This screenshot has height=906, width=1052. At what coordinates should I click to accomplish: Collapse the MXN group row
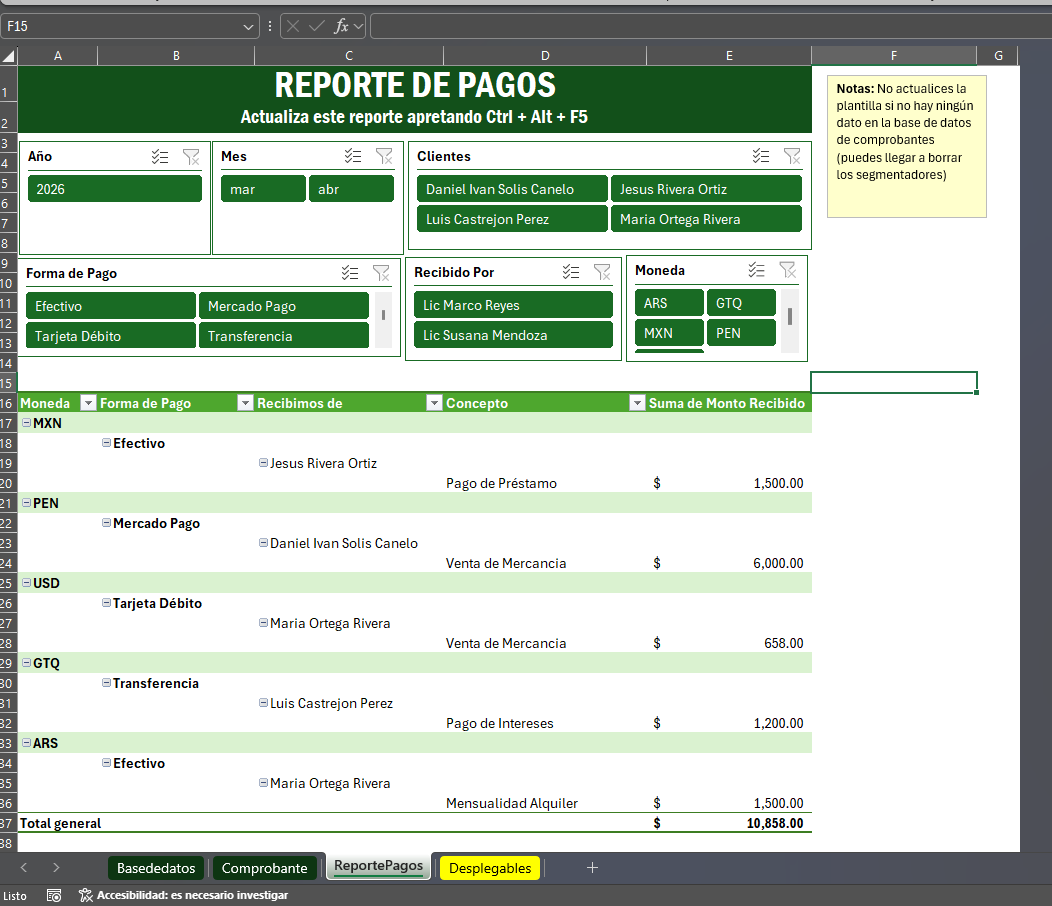pos(27,423)
